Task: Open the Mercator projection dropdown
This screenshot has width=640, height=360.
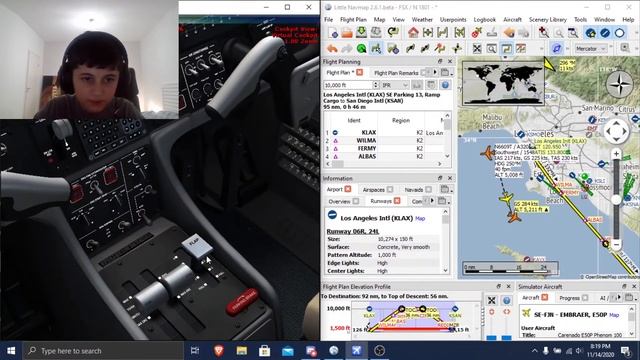Action: 591,49
